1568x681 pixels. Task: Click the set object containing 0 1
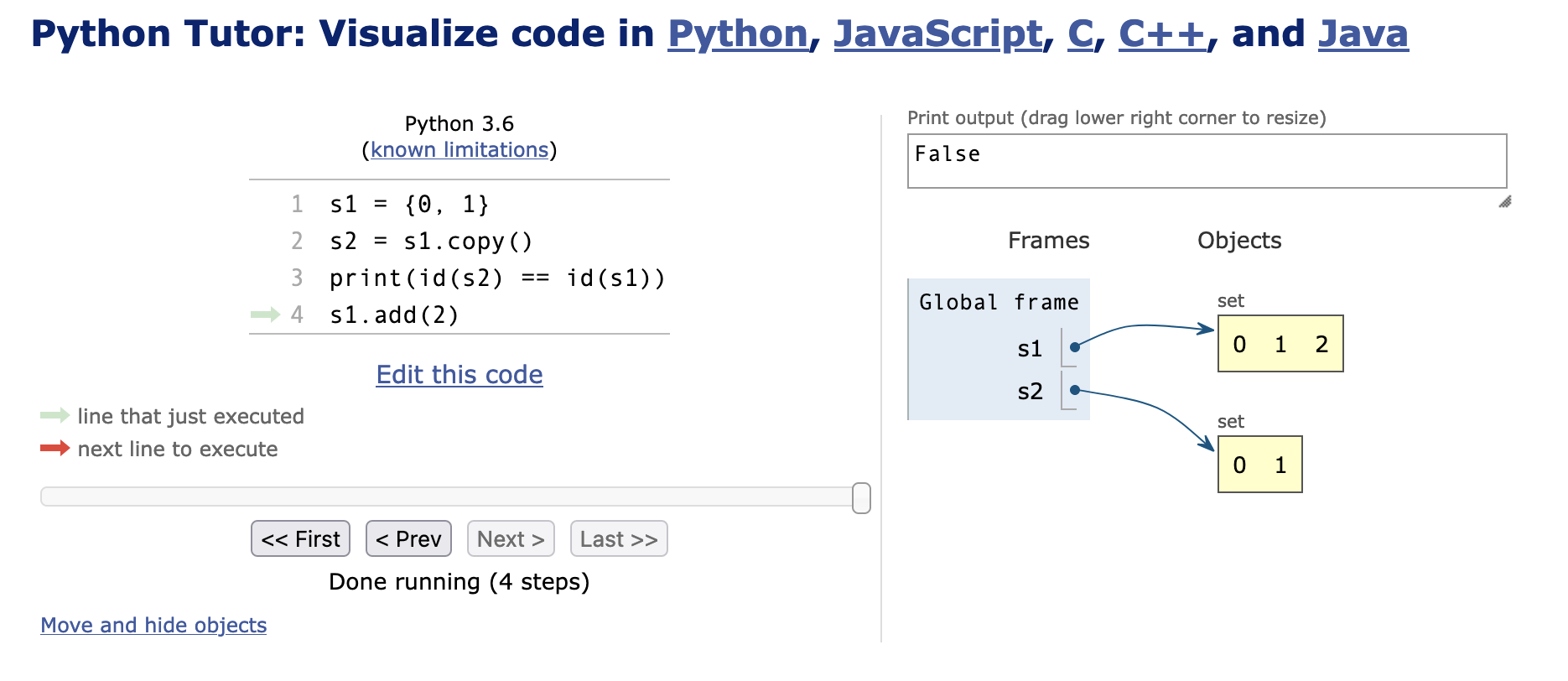[x=1259, y=465]
